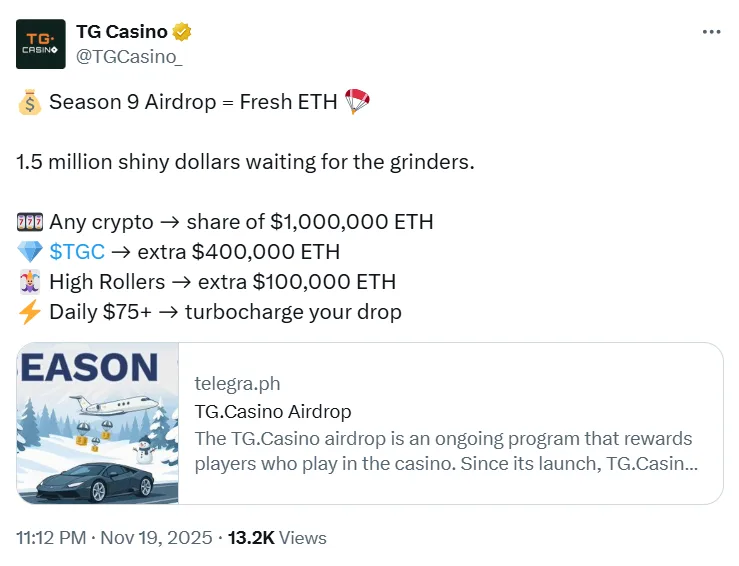Click the money bag emoji
The image size is (739, 566).
(29, 102)
